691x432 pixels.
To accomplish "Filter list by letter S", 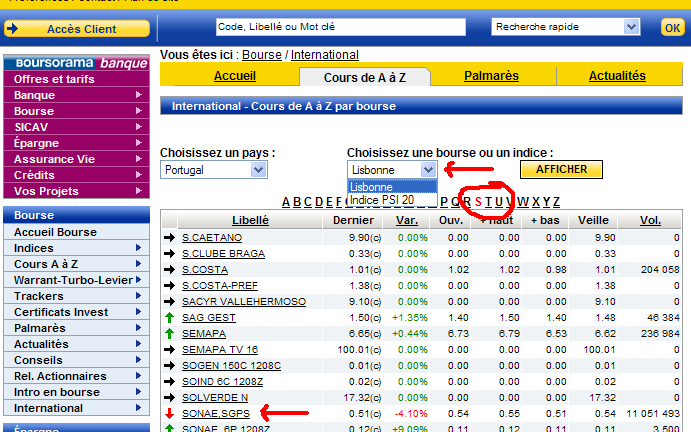I will 478,202.
